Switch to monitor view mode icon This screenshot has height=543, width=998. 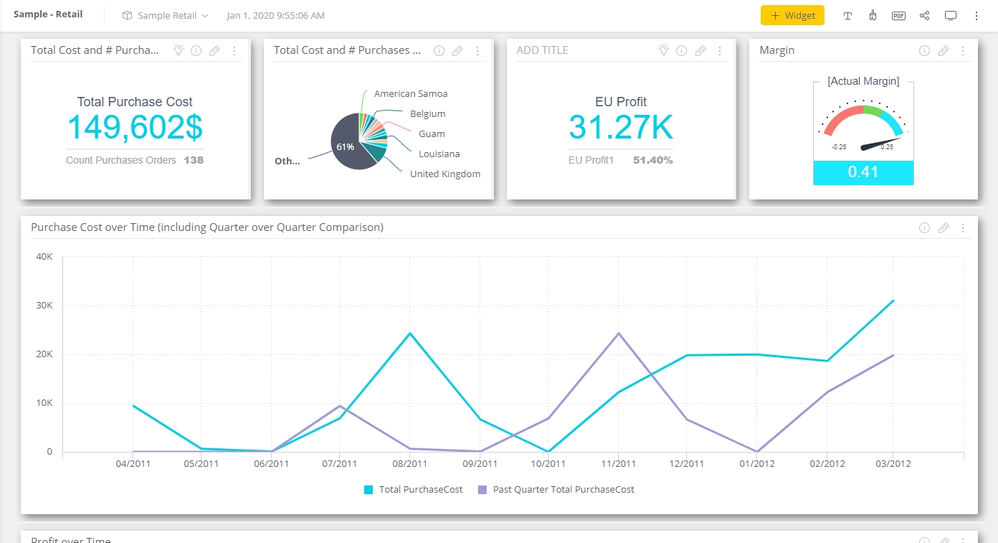pyautogui.click(x=950, y=16)
